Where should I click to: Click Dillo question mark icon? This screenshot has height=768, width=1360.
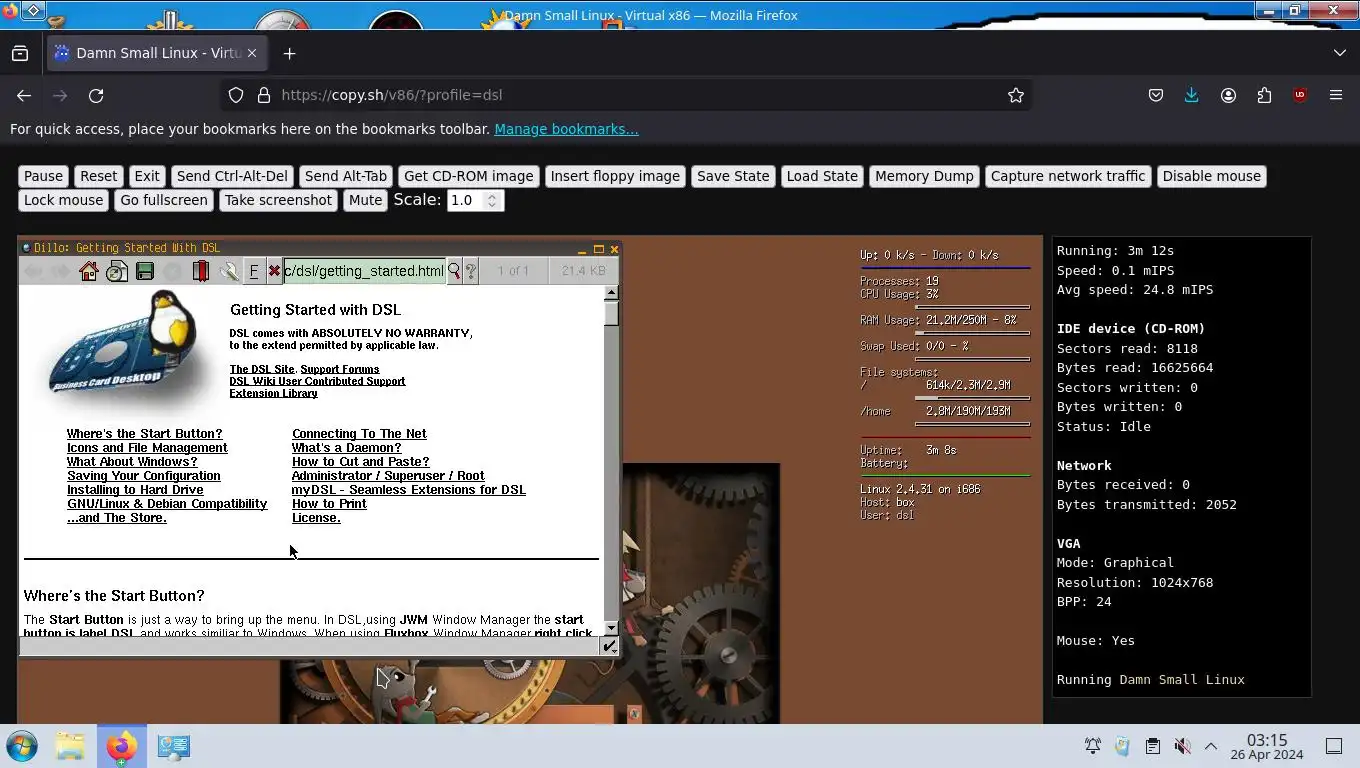[x=470, y=271]
